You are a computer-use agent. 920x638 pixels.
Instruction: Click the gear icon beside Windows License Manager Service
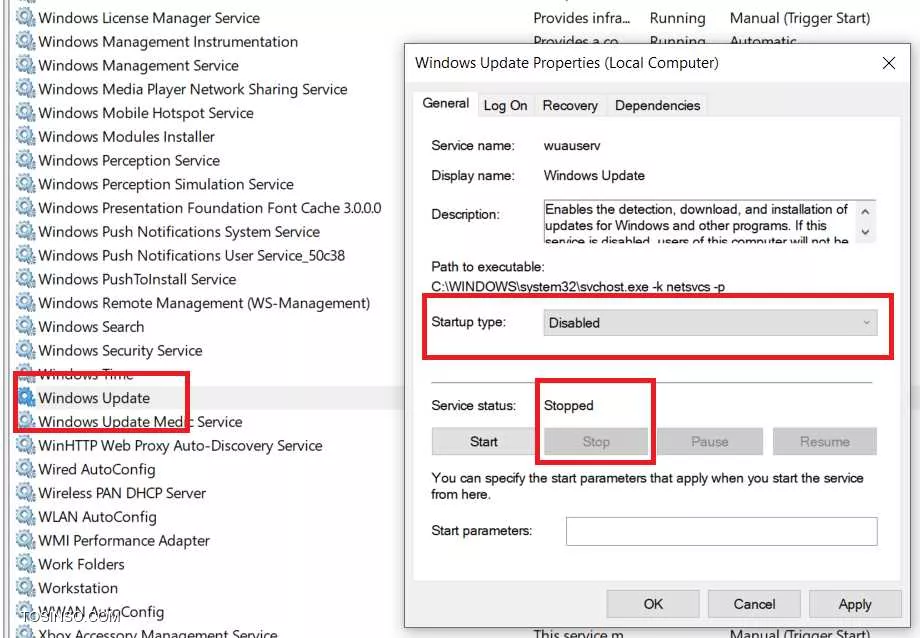[x=25, y=17]
